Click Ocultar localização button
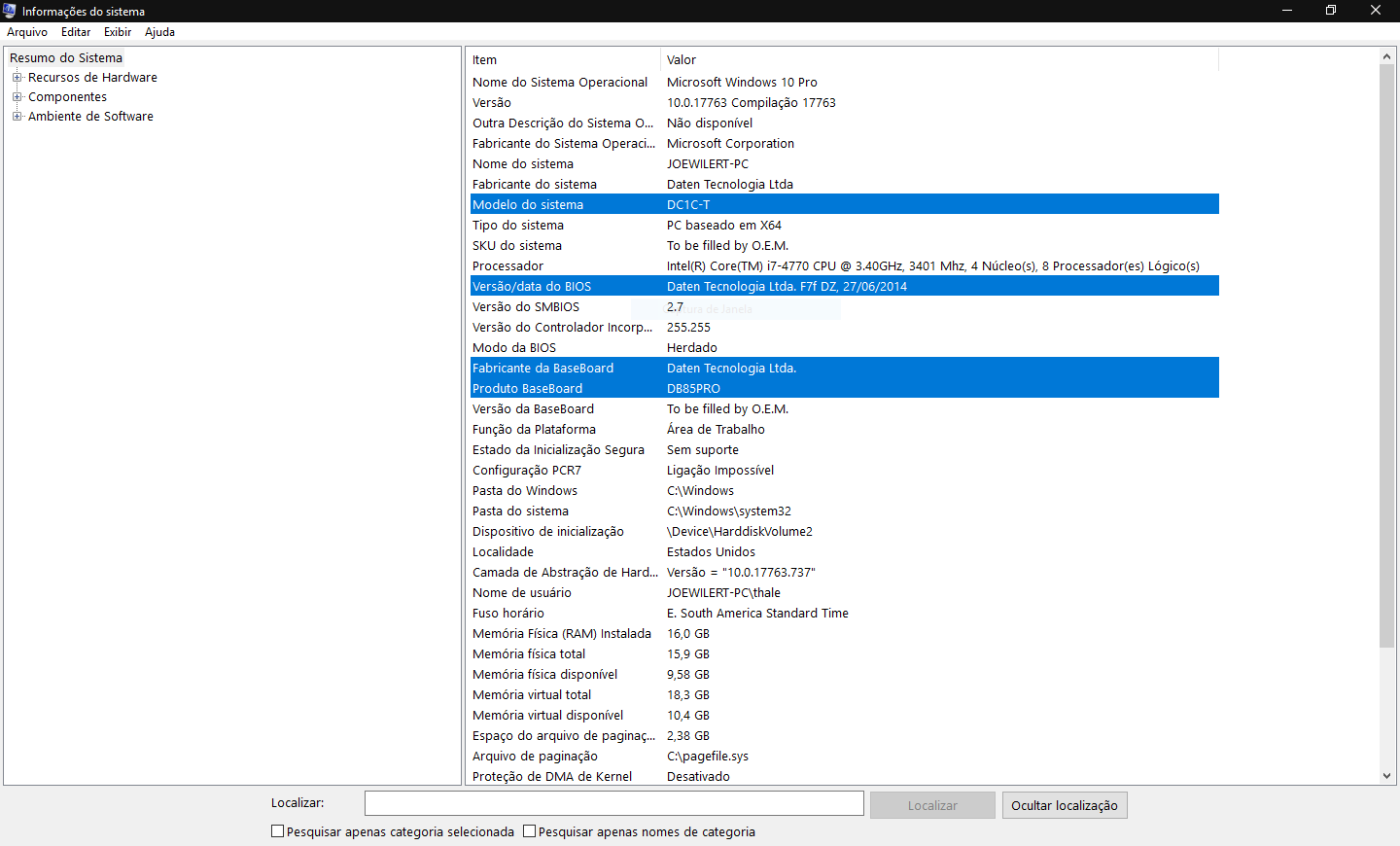Viewport: 1400px width, 846px height. 1065,805
